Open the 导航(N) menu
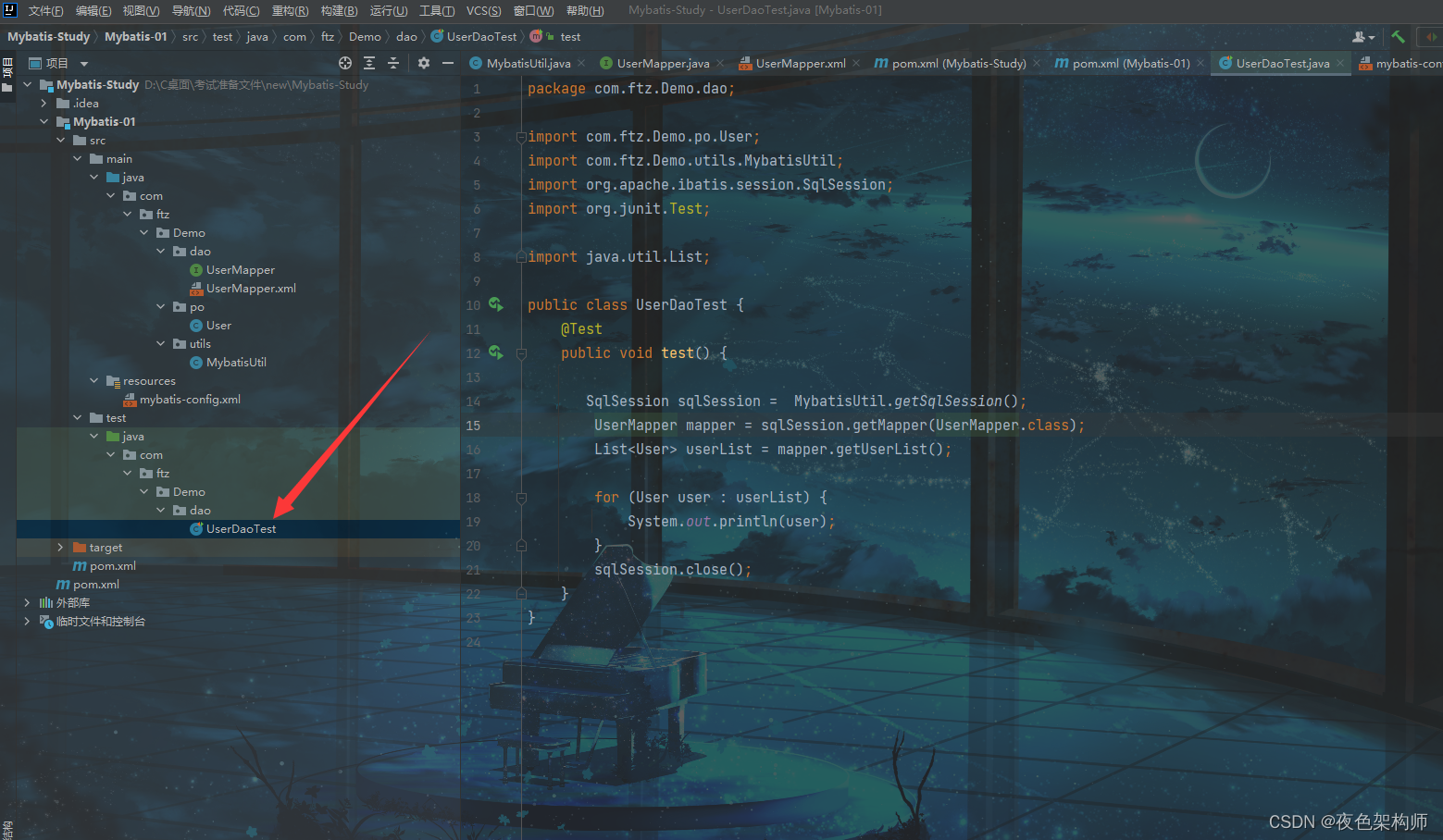 (x=191, y=11)
